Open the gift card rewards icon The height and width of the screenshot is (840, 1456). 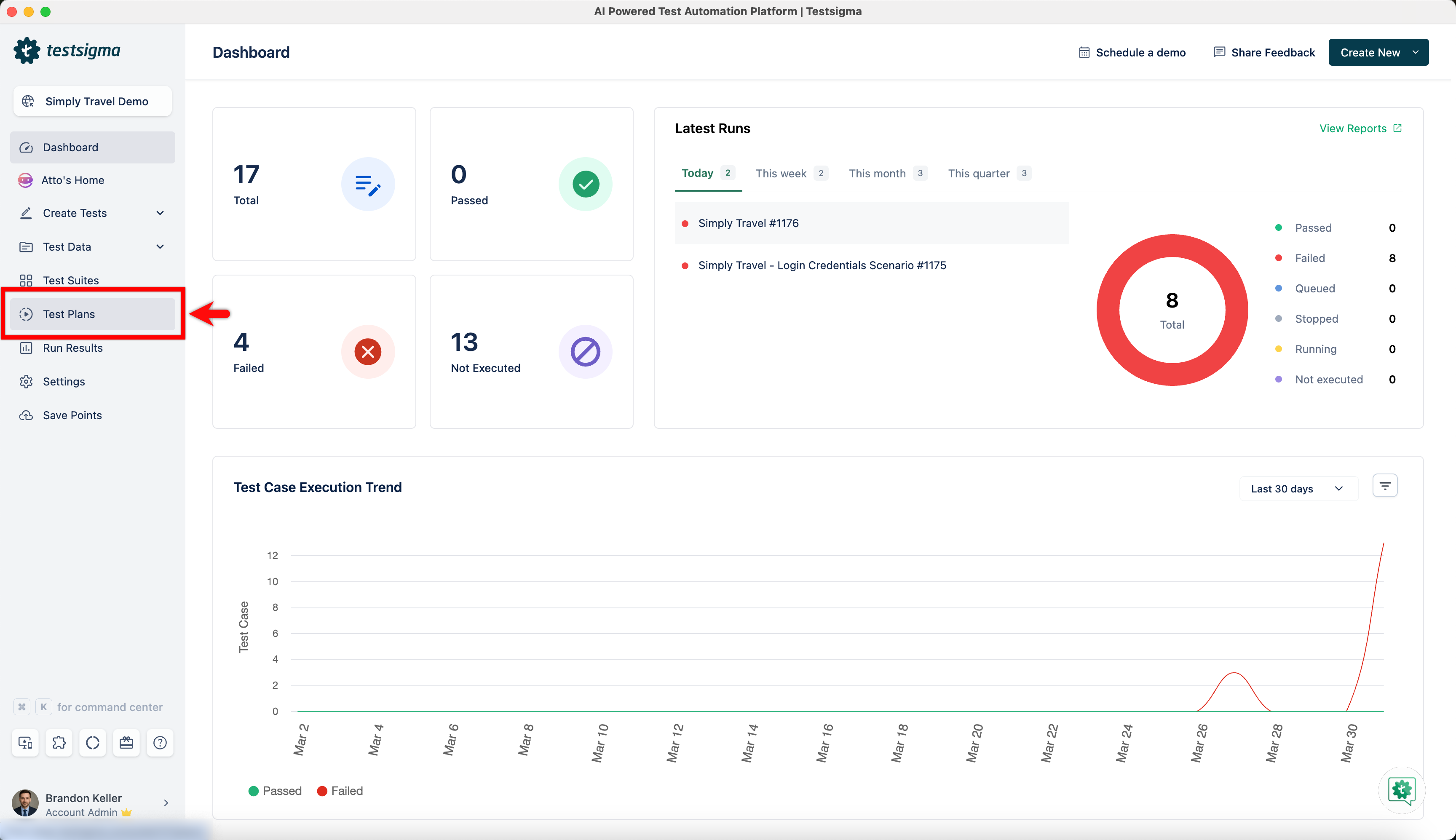[126, 743]
